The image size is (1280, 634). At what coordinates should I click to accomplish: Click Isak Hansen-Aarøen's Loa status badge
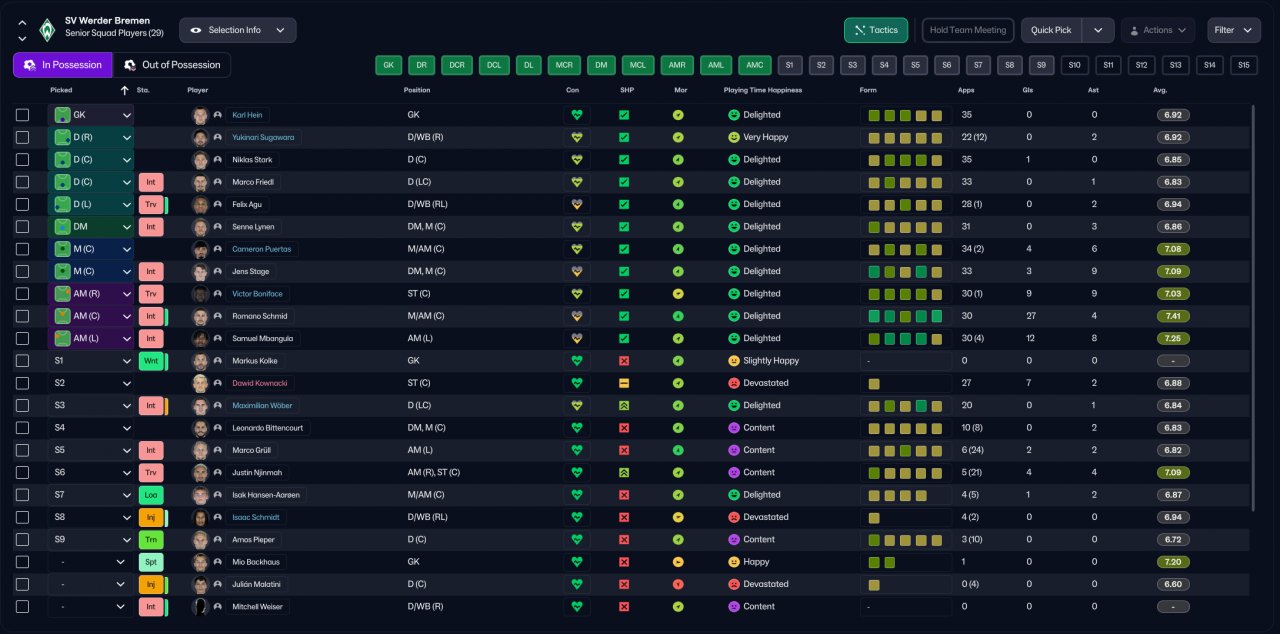151,495
